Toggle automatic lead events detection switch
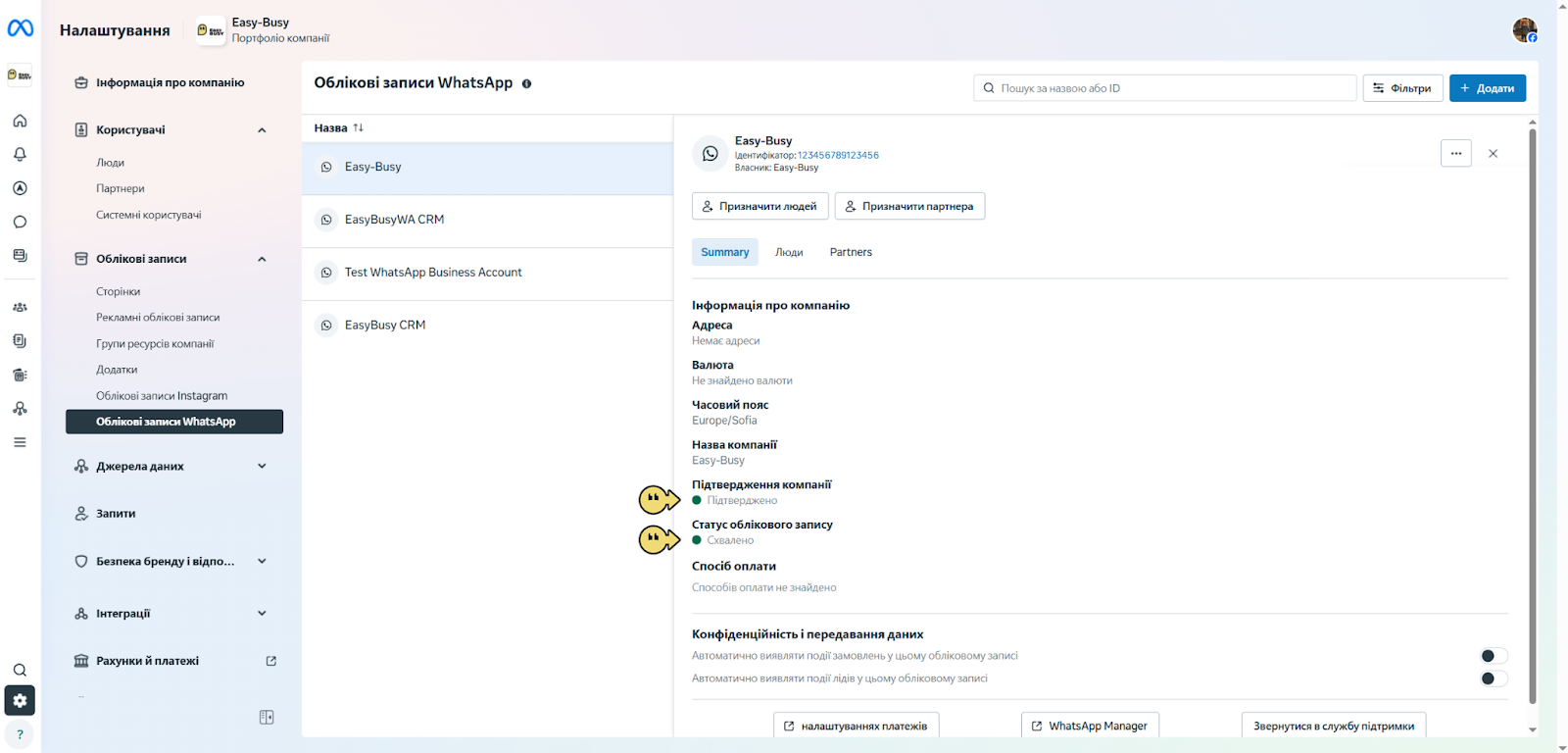The image size is (1568, 753). (x=1494, y=678)
